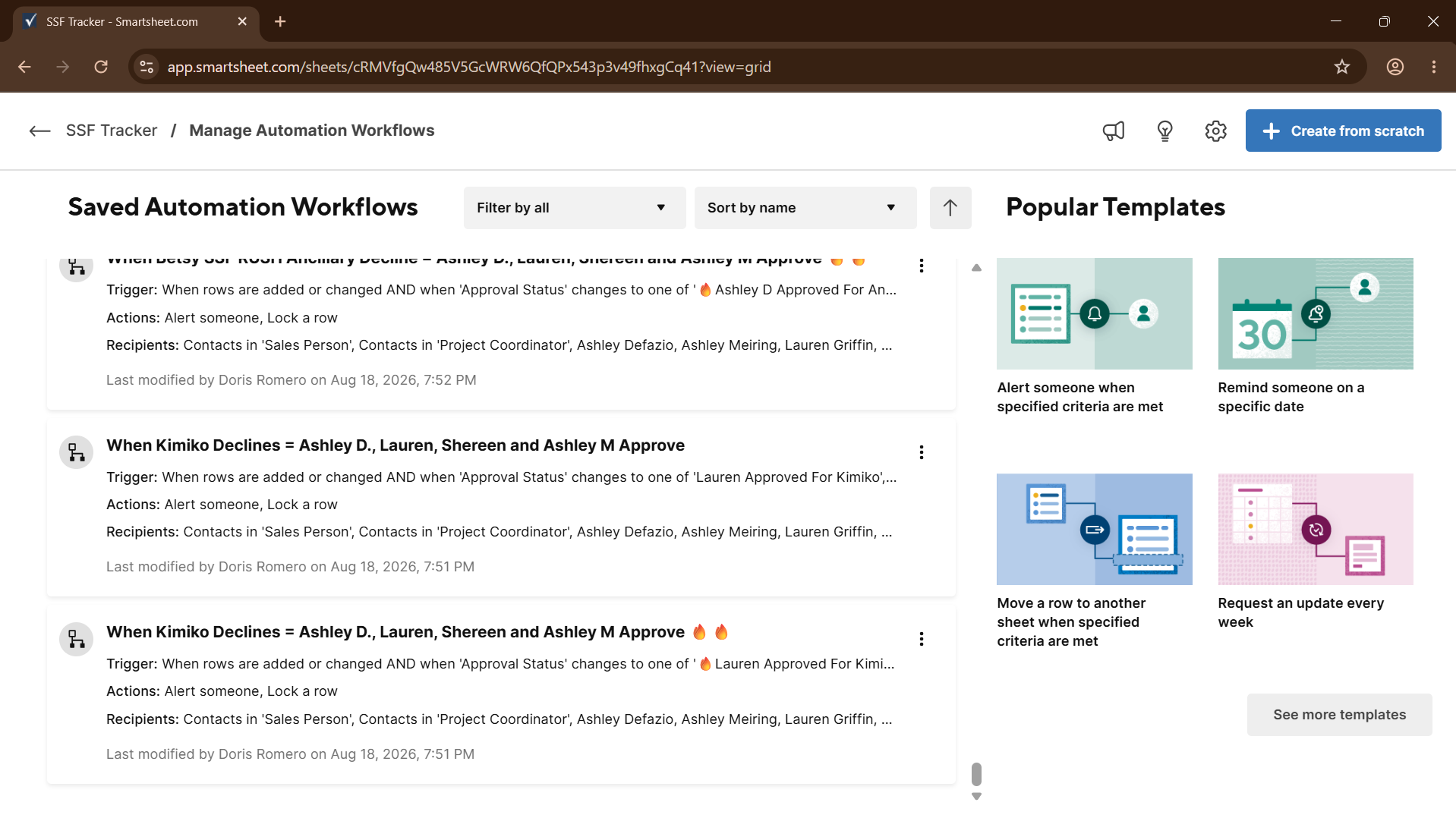Reverse sort order with the up arrow
This screenshot has height=818, width=1456.
[950, 207]
